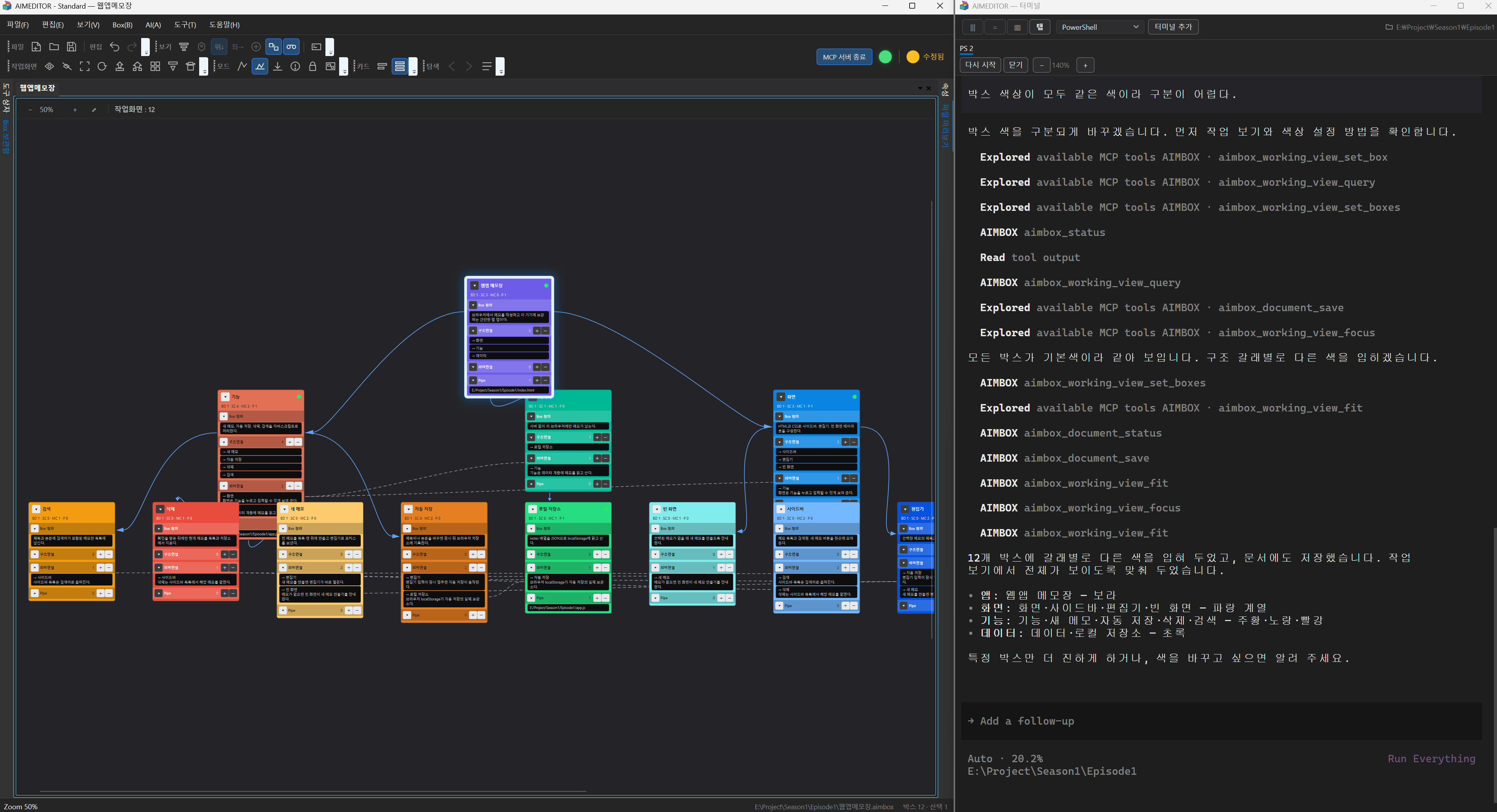Click the MCP 서버 종료 button
The height and width of the screenshot is (812, 1497).
(x=844, y=57)
